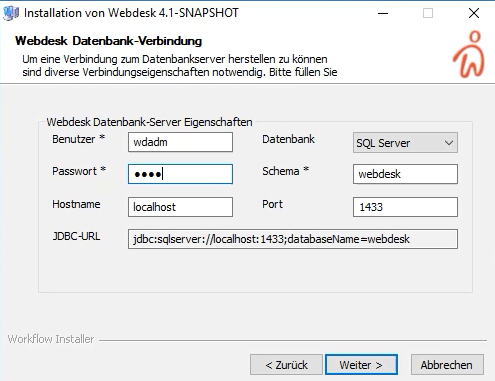Viewport: 495px width, 381px height.
Task: Open the Datenbank dropdown showing SQL Server
Action: (x=405, y=143)
